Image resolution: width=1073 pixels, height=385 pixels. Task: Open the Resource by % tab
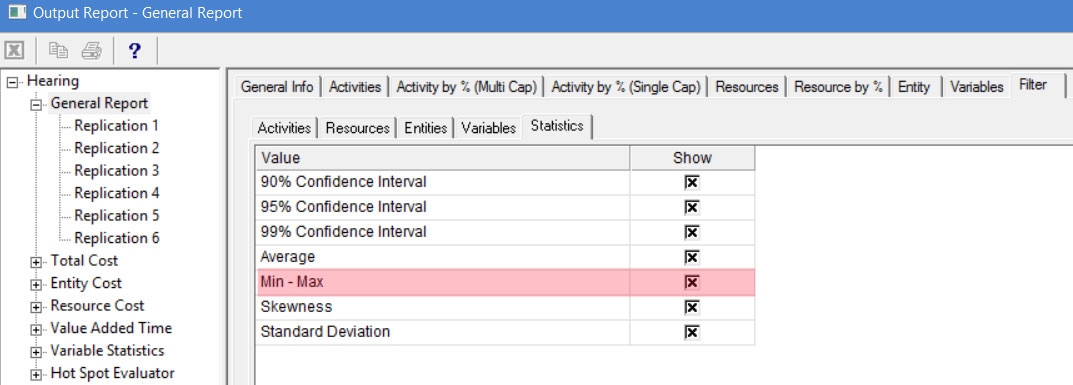click(838, 87)
